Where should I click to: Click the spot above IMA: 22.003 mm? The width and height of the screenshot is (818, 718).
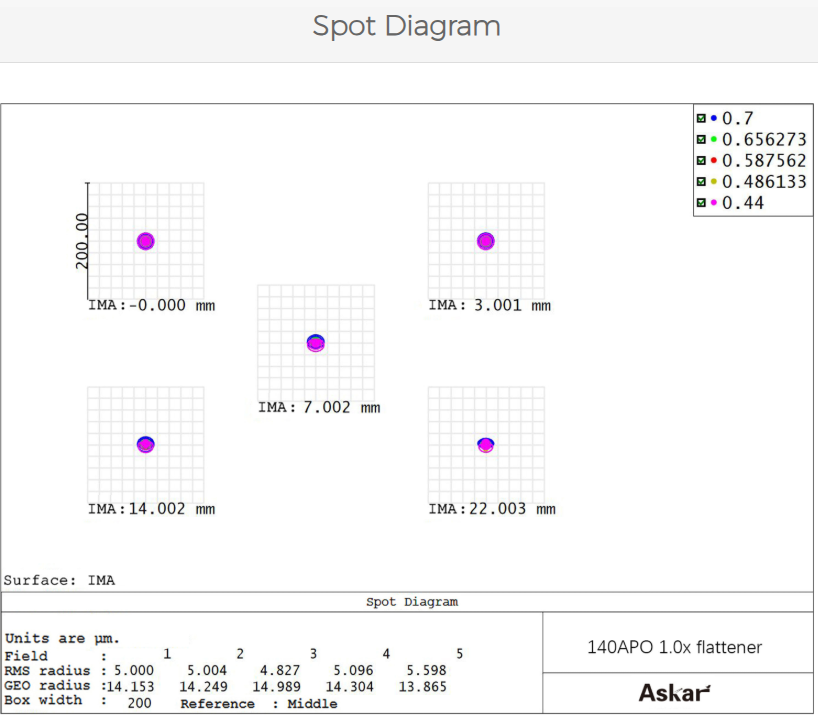click(x=486, y=445)
